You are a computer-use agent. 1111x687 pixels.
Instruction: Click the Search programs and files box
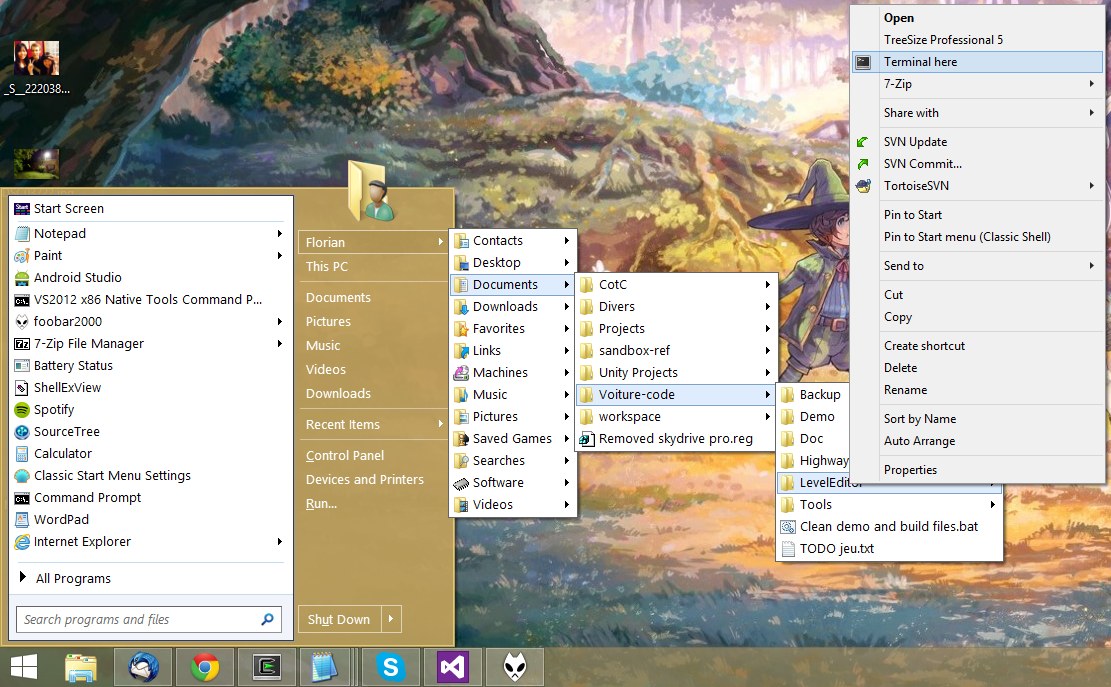pyautogui.click(x=138, y=620)
